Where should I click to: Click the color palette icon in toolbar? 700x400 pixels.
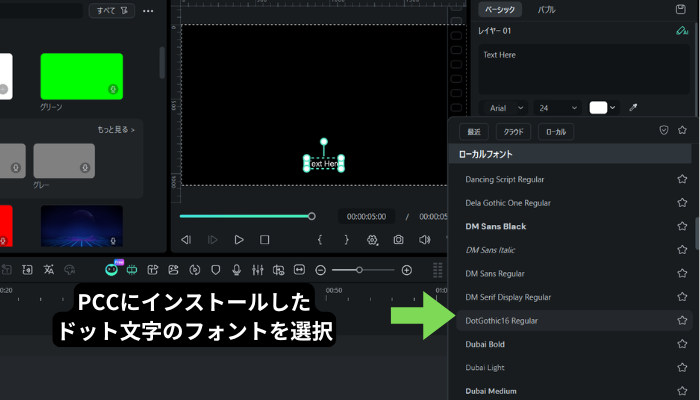click(70, 270)
